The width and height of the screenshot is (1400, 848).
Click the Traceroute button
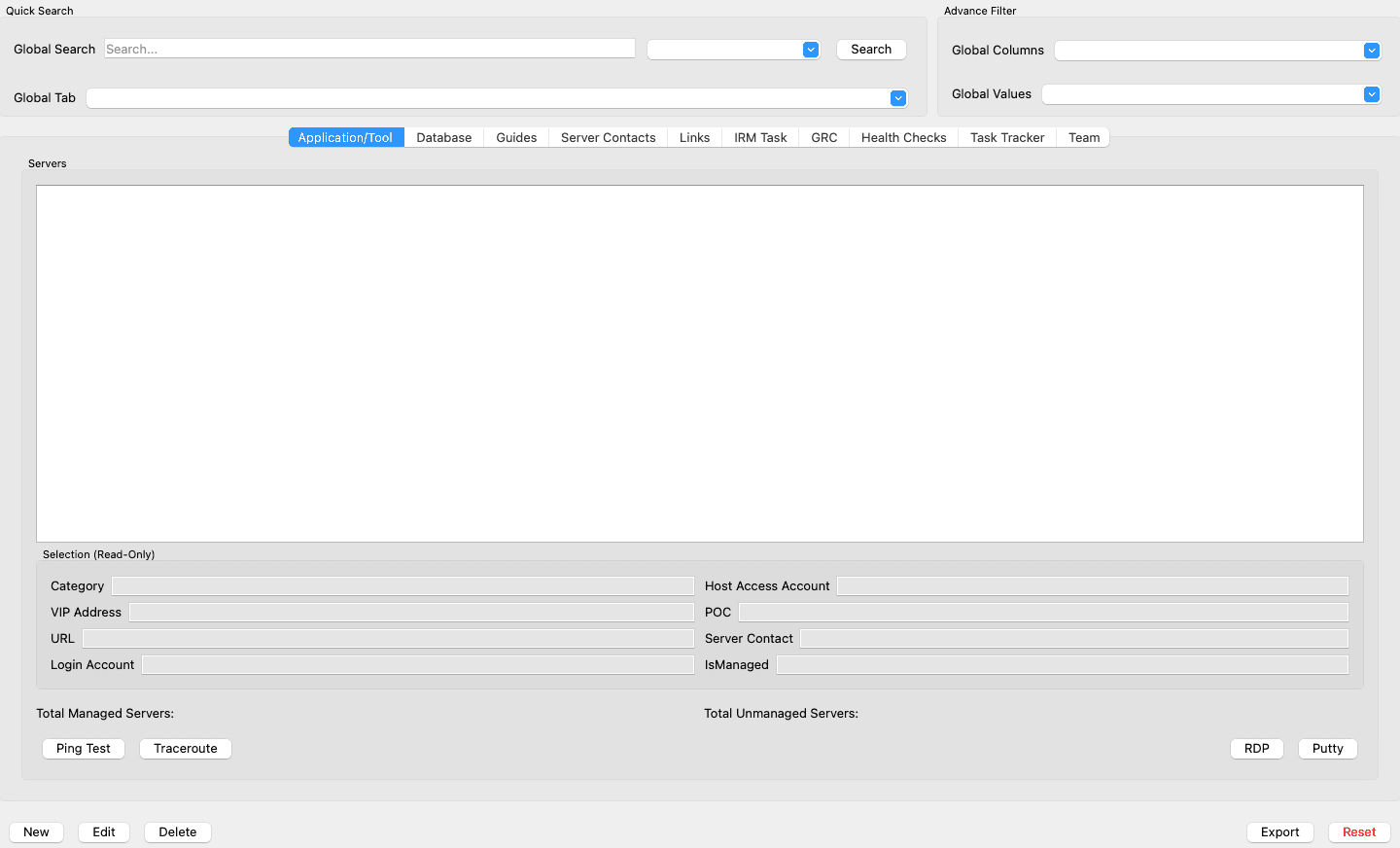[x=186, y=749]
